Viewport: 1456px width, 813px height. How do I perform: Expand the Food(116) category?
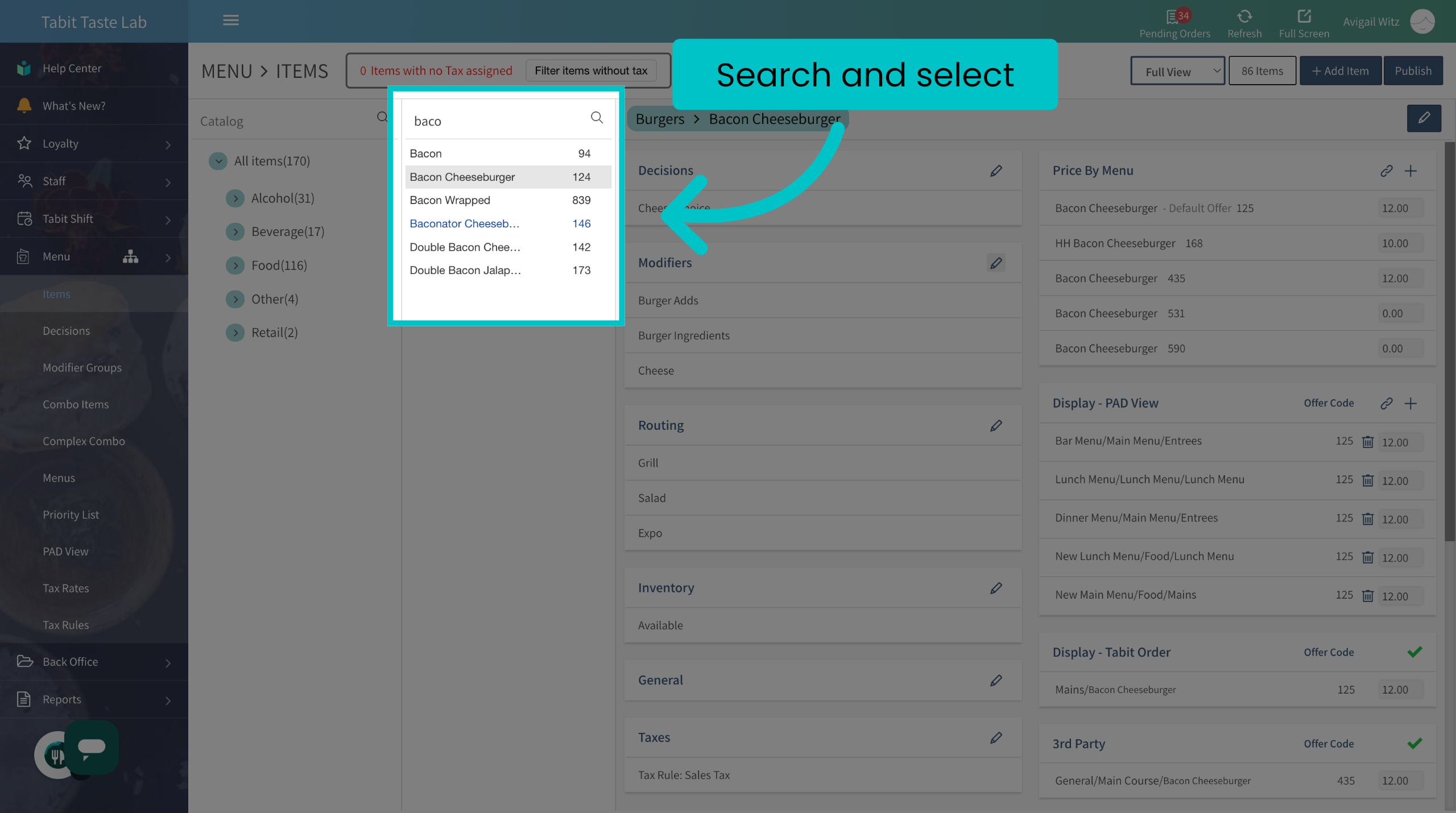[235, 265]
